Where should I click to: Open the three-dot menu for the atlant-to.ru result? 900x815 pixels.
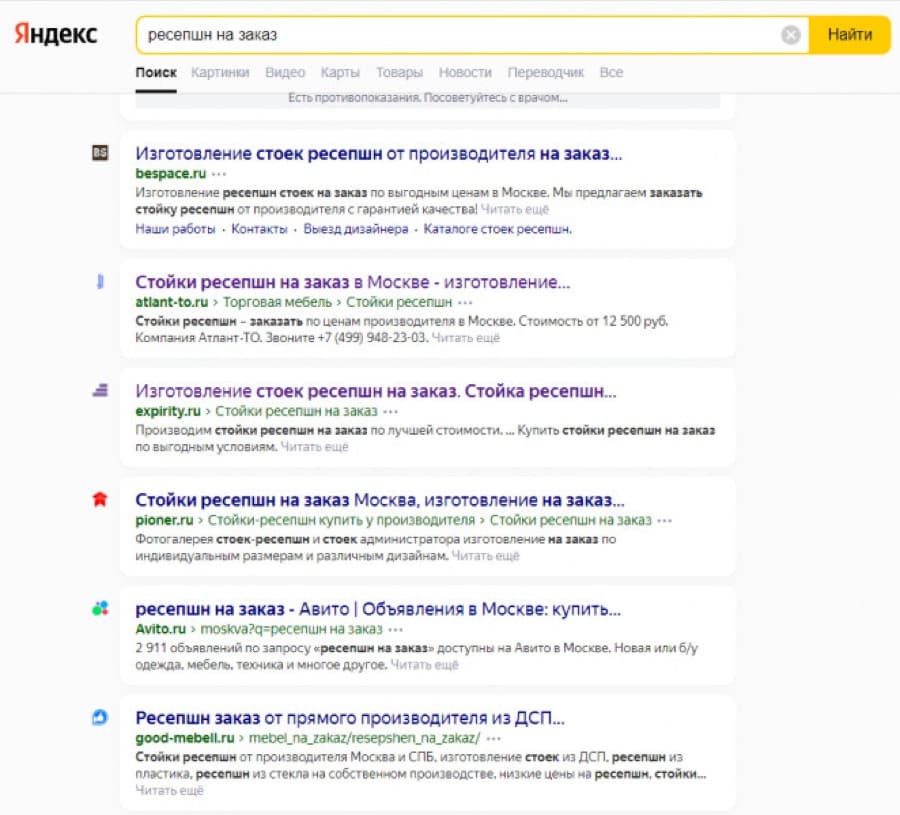[x=465, y=302]
